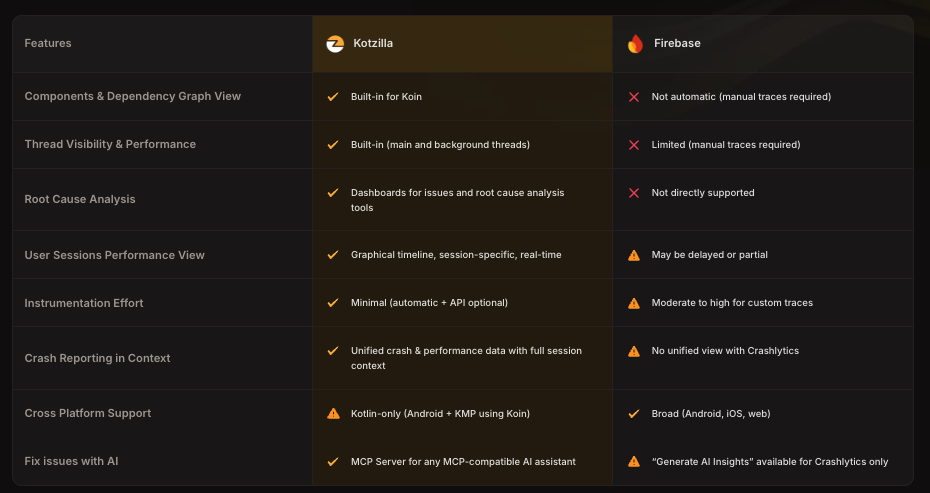Click the Firebase column header text
930x493 pixels.
point(677,43)
